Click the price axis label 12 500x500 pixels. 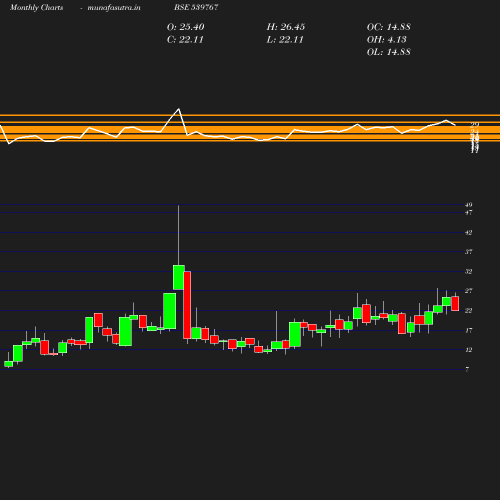[x=469, y=350]
